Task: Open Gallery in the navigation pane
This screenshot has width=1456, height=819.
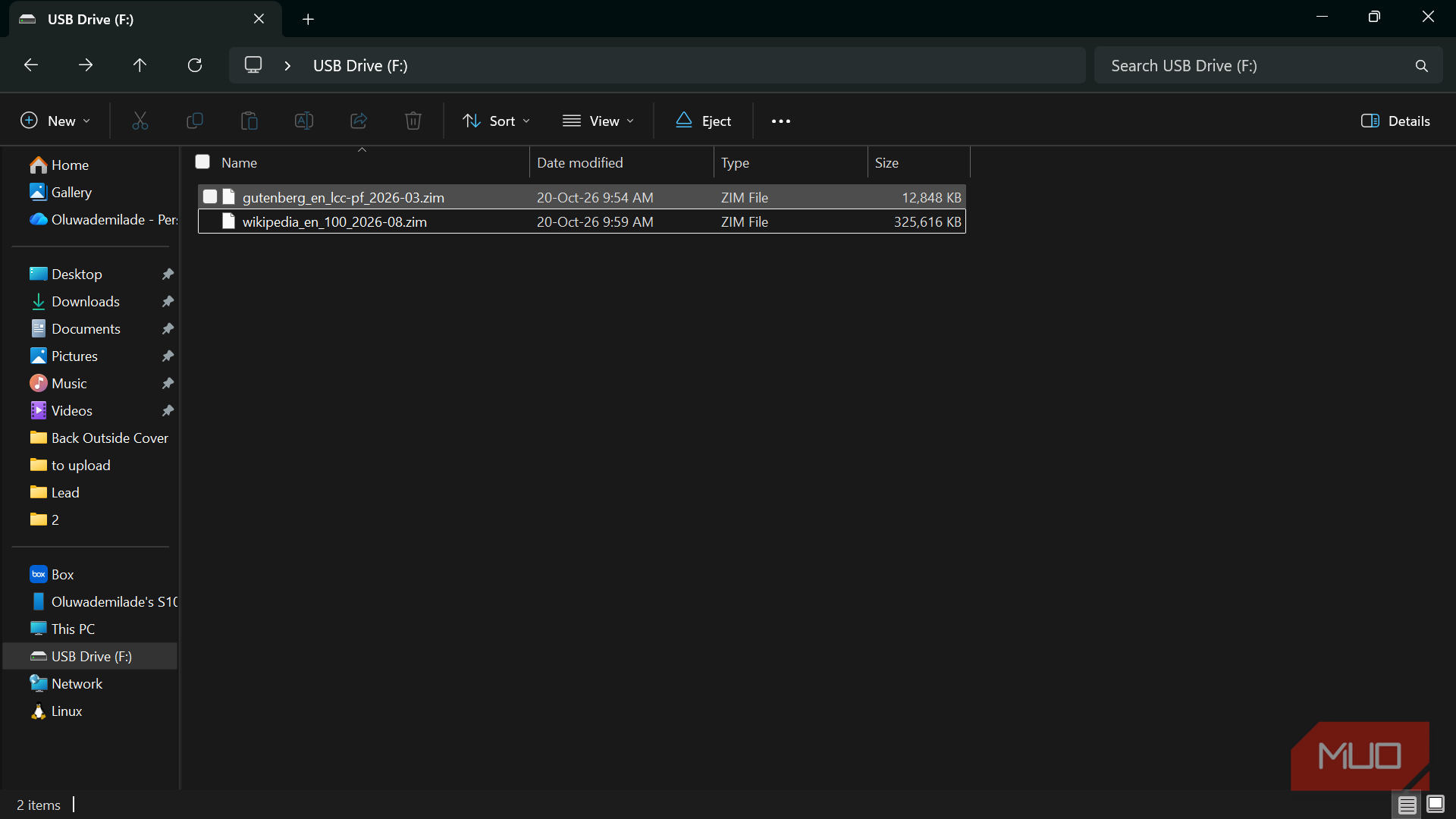Action: (71, 192)
